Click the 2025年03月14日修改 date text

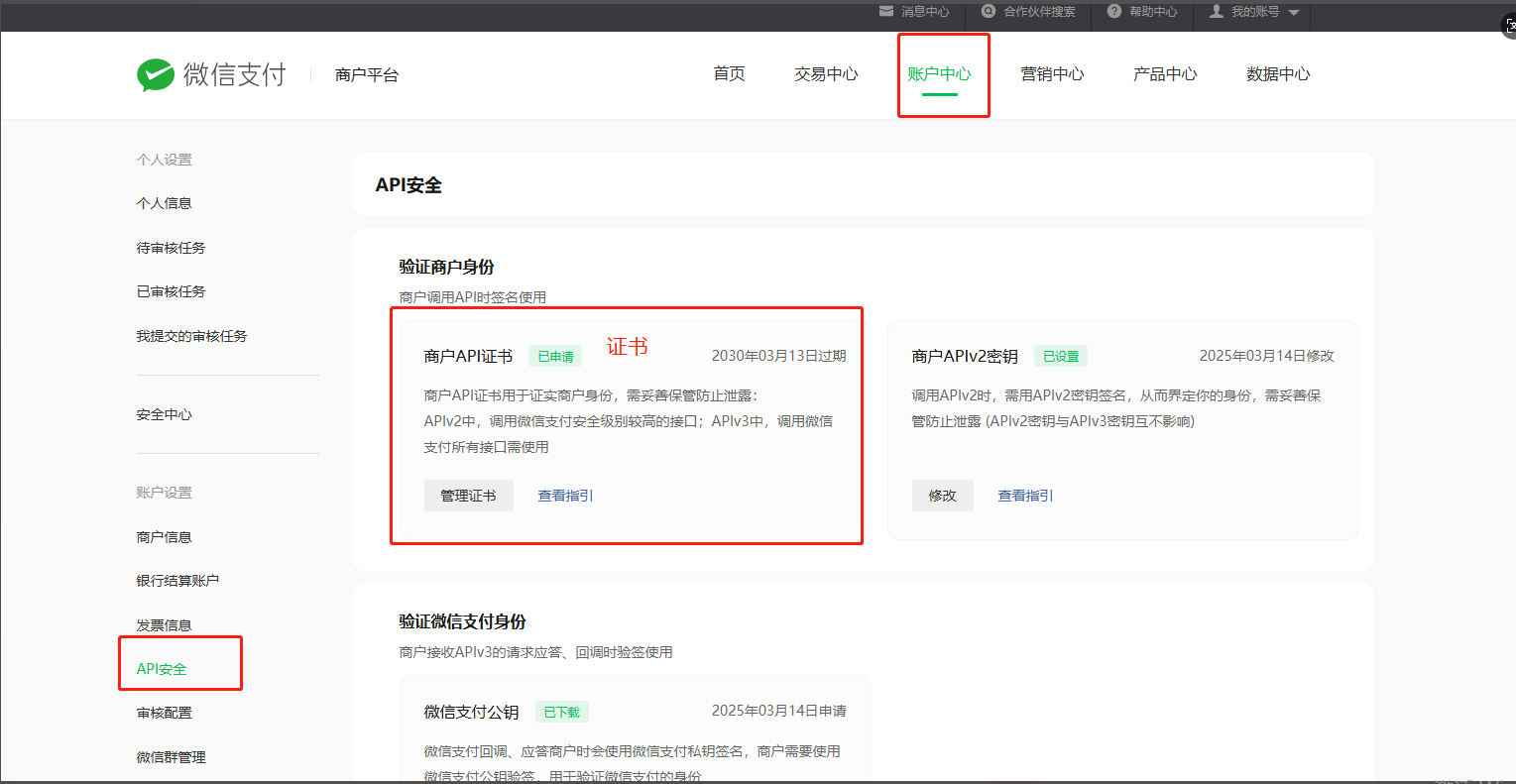coord(1266,356)
